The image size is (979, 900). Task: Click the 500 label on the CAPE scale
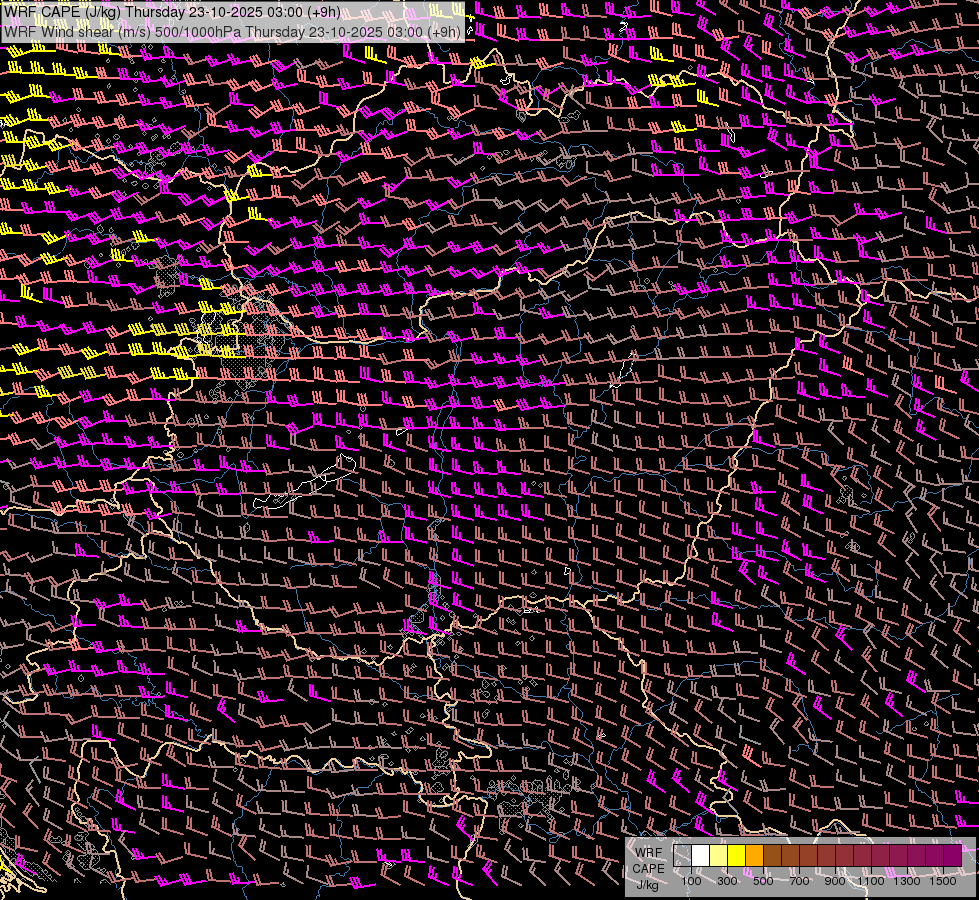point(763,881)
